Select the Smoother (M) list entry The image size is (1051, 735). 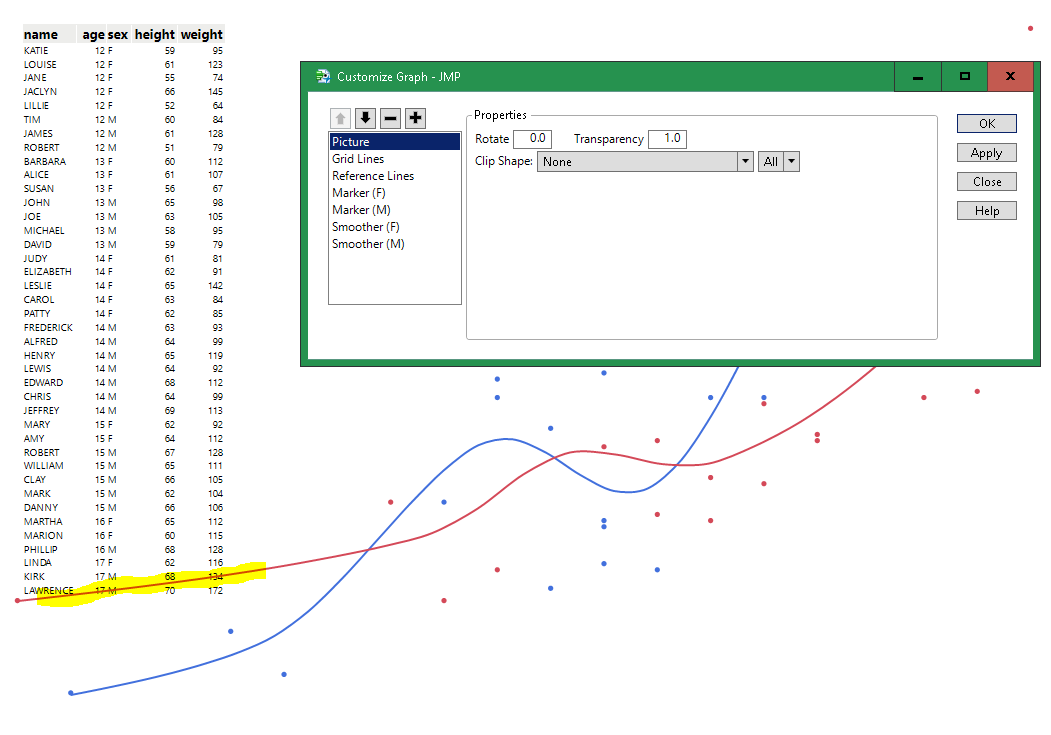point(367,243)
